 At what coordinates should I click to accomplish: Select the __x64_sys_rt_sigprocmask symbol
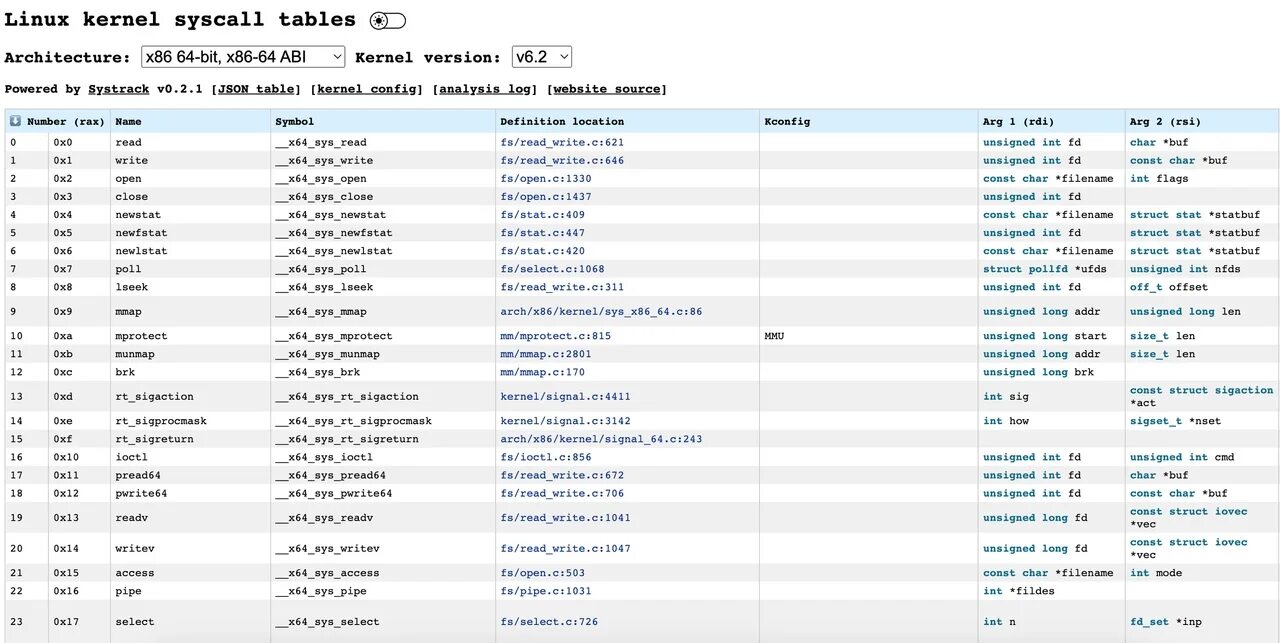(x=353, y=420)
